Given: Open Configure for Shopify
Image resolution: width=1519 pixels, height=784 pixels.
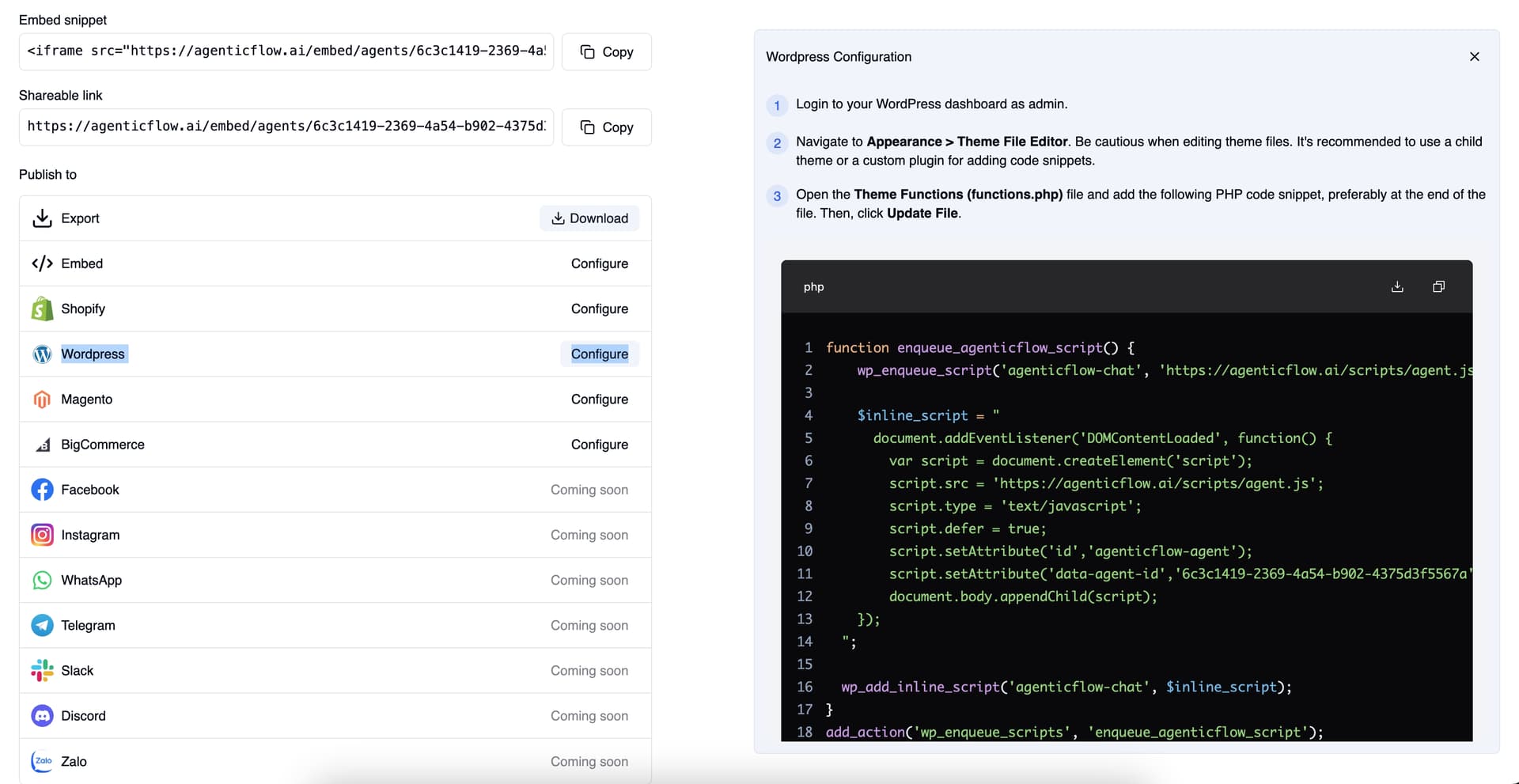Looking at the screenshot, I should (599, 309).
